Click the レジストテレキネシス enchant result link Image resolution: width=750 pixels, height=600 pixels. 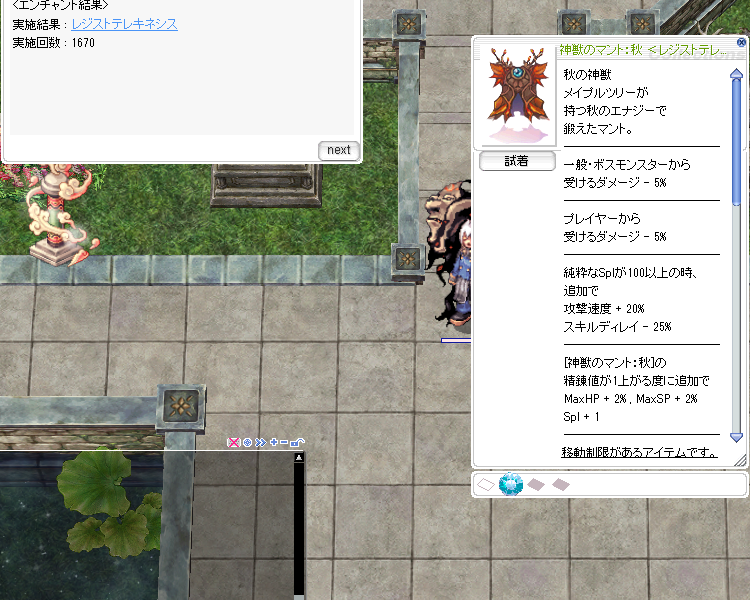(x=124, y=24)
